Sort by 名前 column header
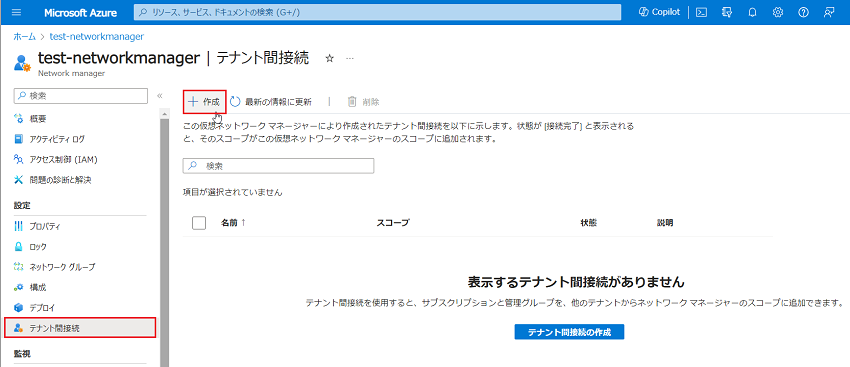 [233, 223]
